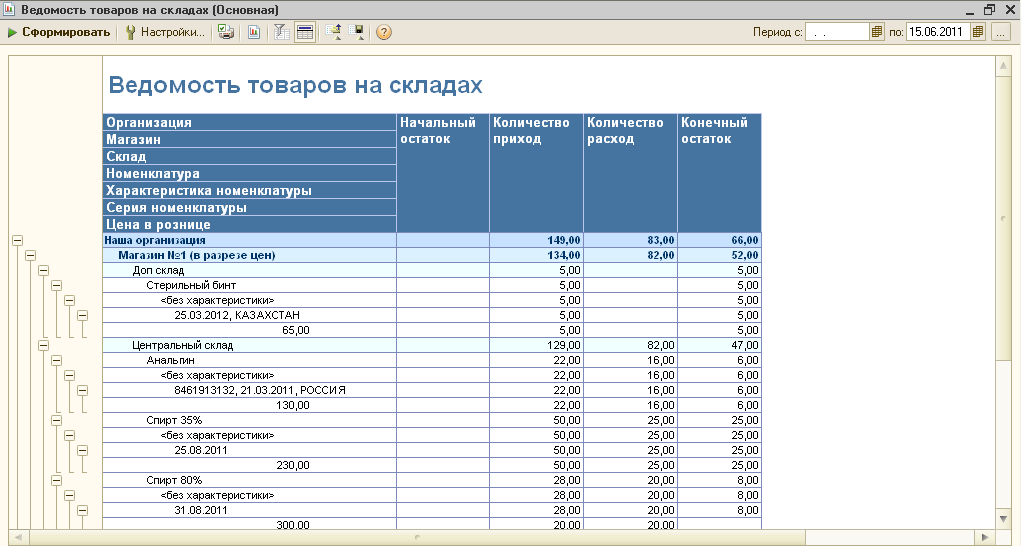Open calendar for the 'по' date field

click(978, 31)
